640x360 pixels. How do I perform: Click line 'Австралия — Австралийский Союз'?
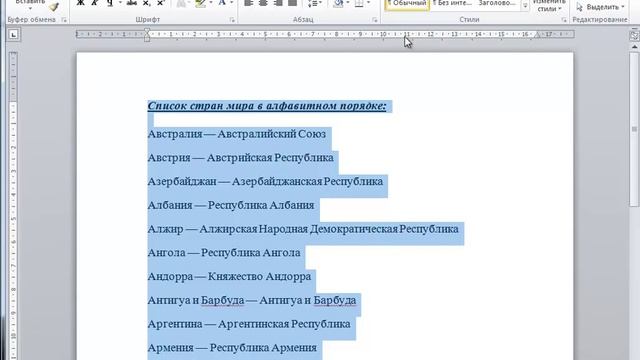click(237, 134)
